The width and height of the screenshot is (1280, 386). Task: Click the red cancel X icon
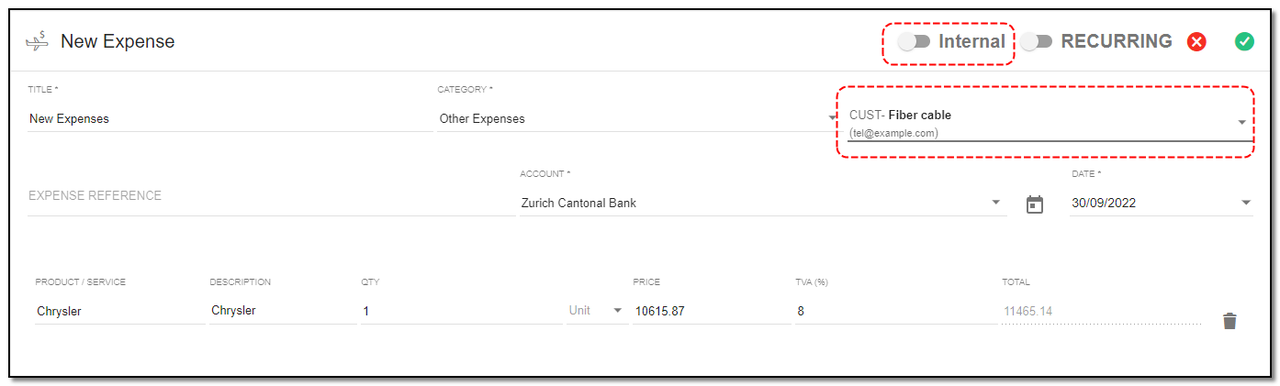coord(1196,42)
